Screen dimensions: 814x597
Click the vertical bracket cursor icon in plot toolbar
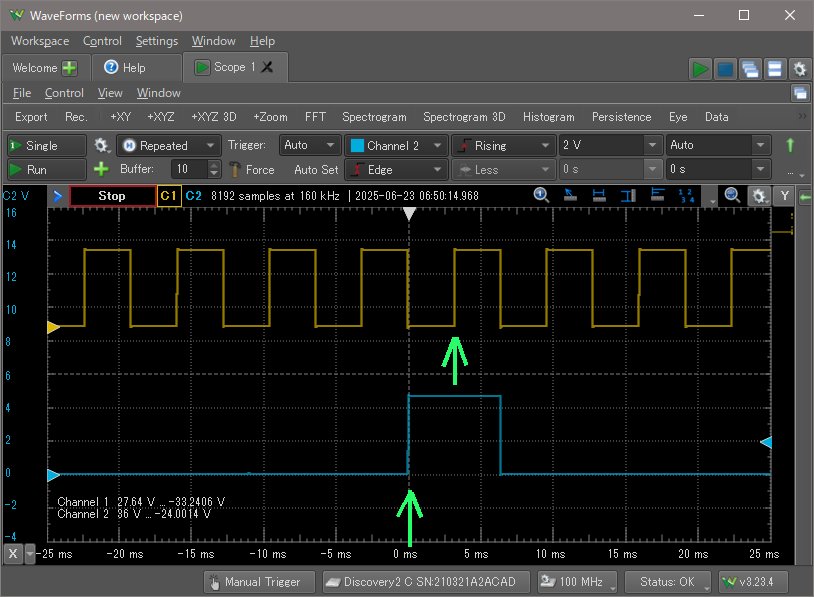[x=628, y=195]
